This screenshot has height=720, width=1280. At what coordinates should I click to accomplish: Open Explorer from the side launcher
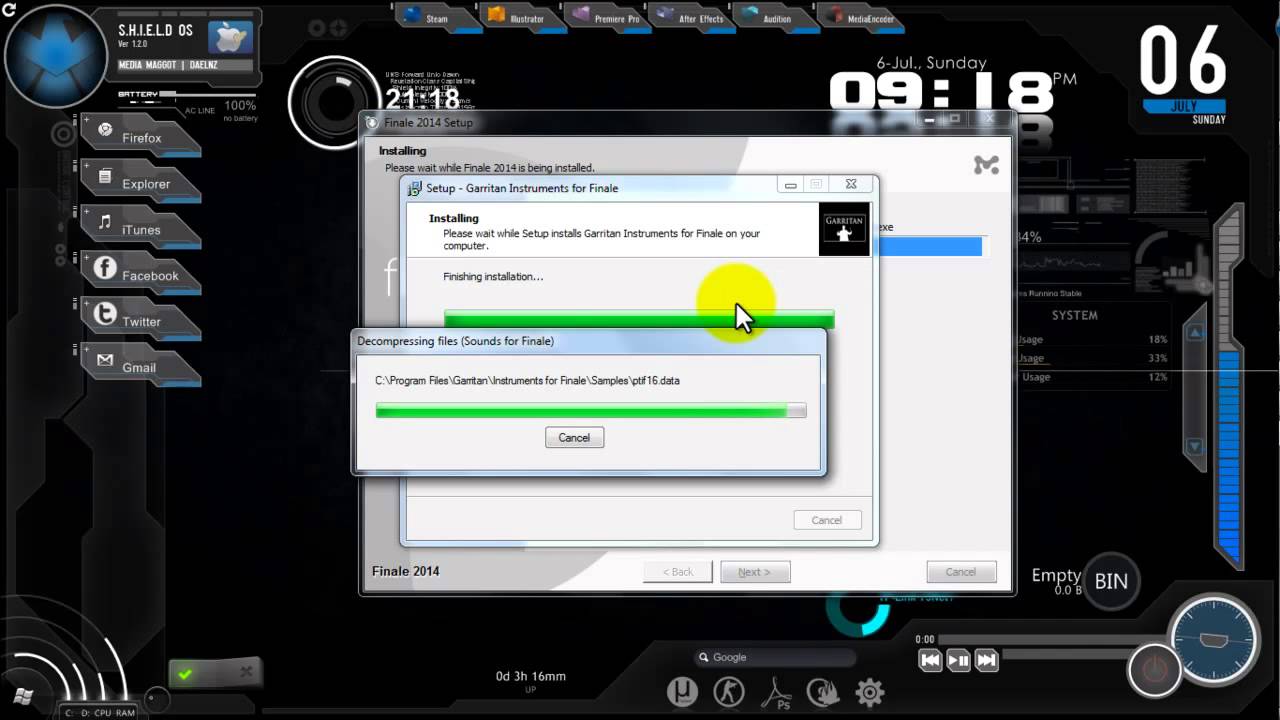pyautogui.click(x=140, y=183)
